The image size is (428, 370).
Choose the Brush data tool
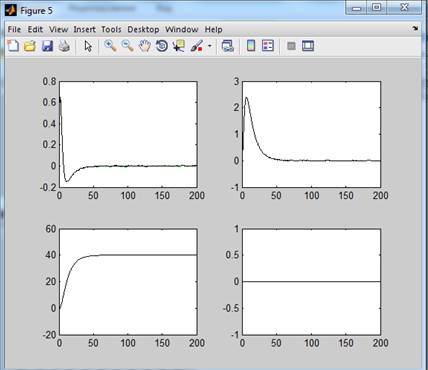click(197, 46)
